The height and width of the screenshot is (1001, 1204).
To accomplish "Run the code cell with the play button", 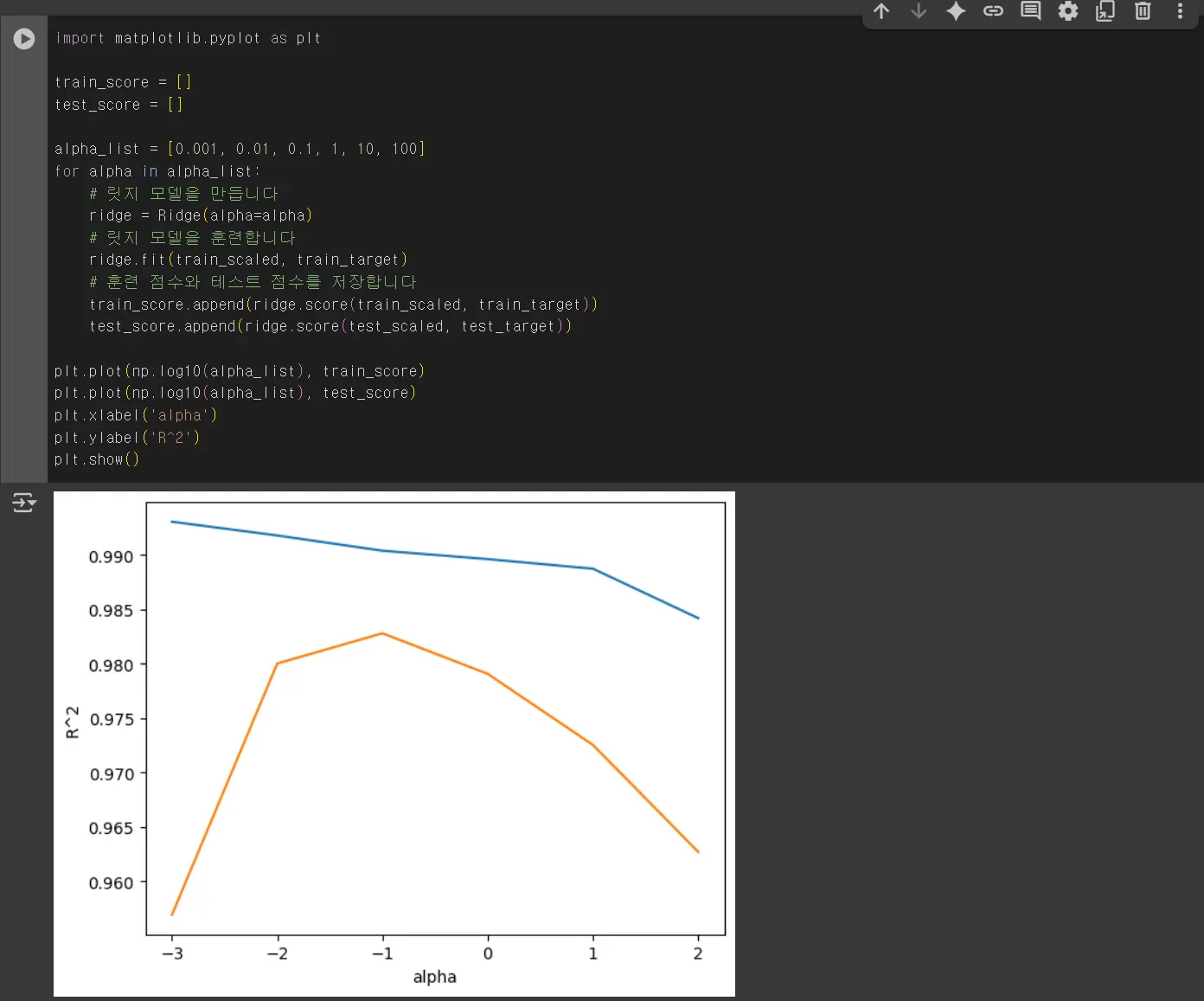I will 24,39.
